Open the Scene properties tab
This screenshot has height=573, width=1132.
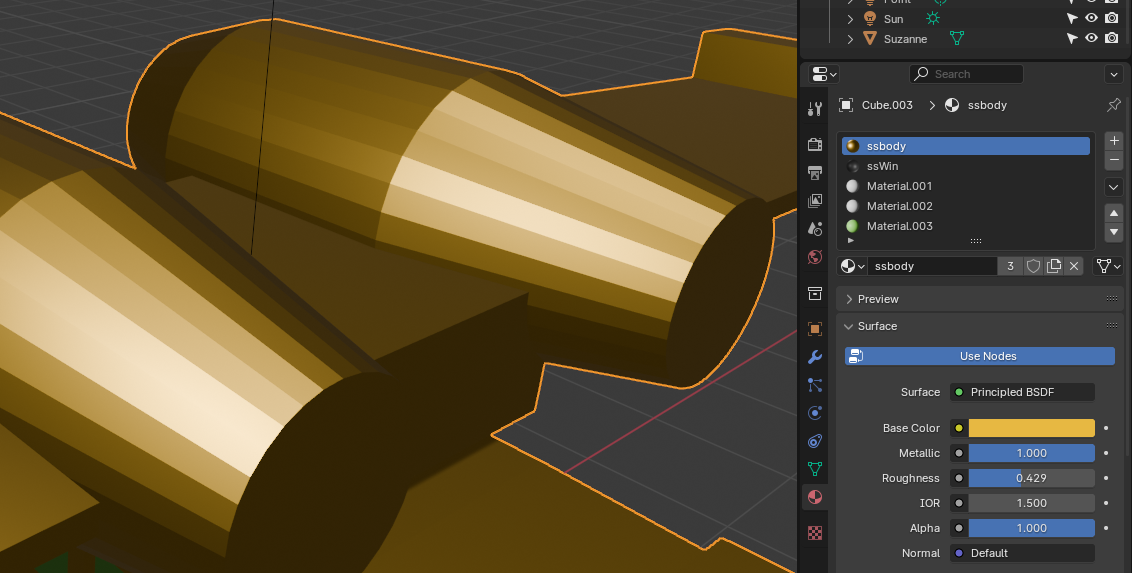(815, 229)
